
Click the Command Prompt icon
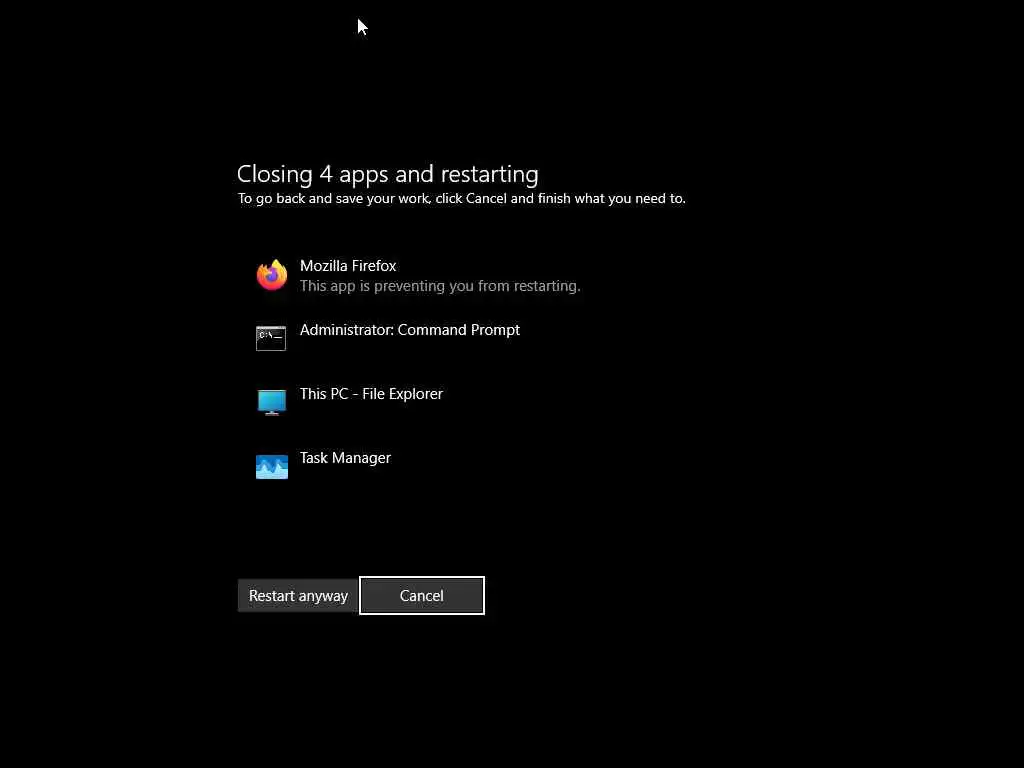[271, 338]
